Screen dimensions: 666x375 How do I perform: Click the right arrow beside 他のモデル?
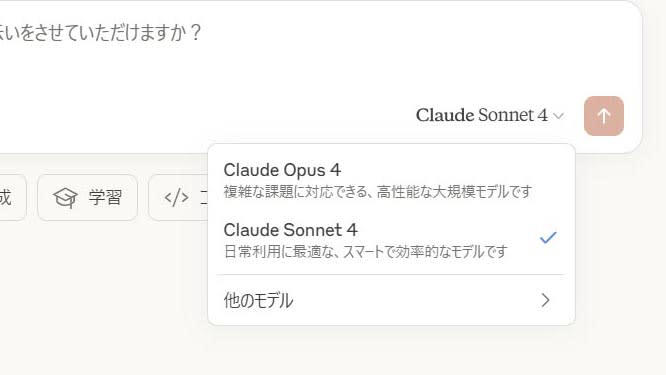tap(546, 300)
